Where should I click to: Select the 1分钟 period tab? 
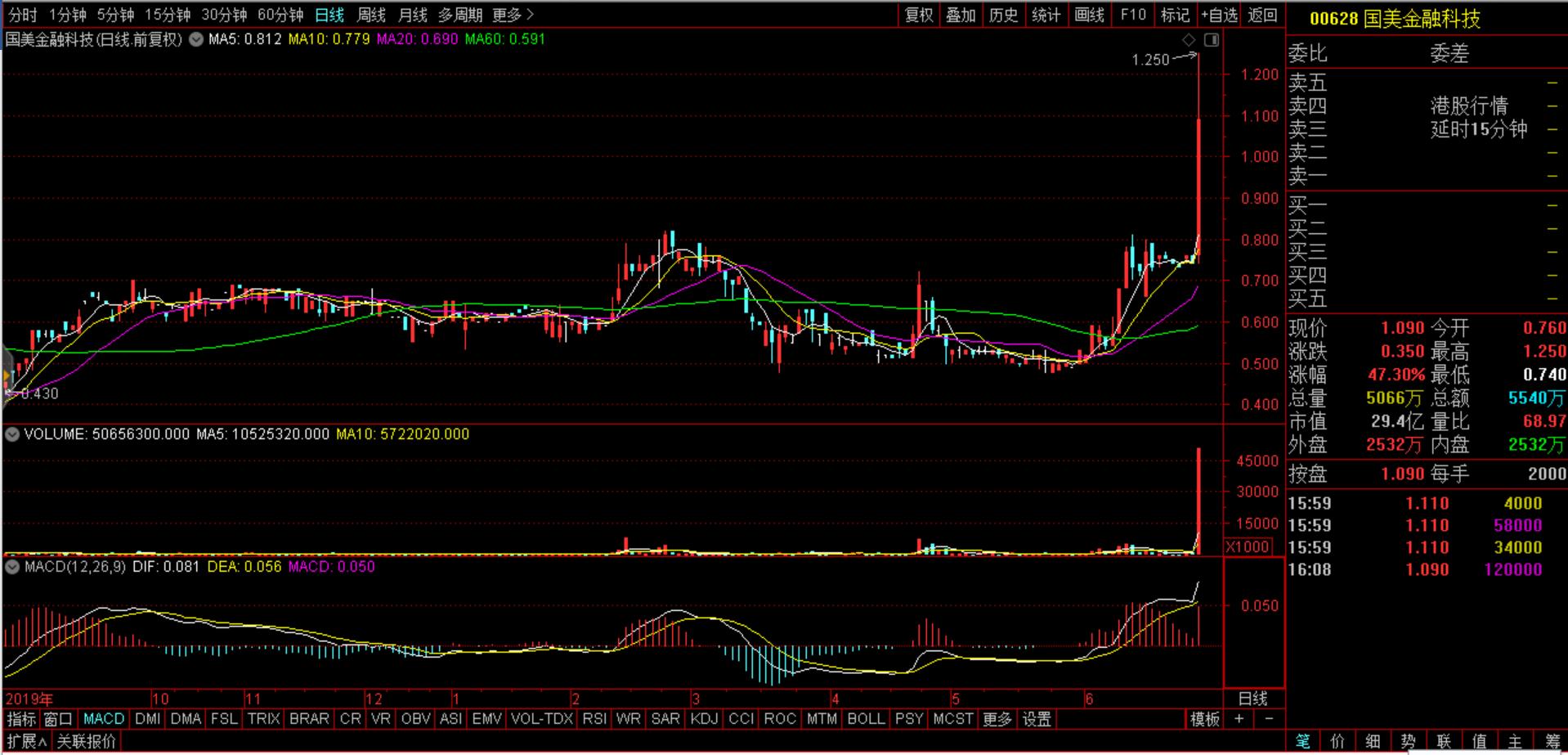[x=67, y=15]
